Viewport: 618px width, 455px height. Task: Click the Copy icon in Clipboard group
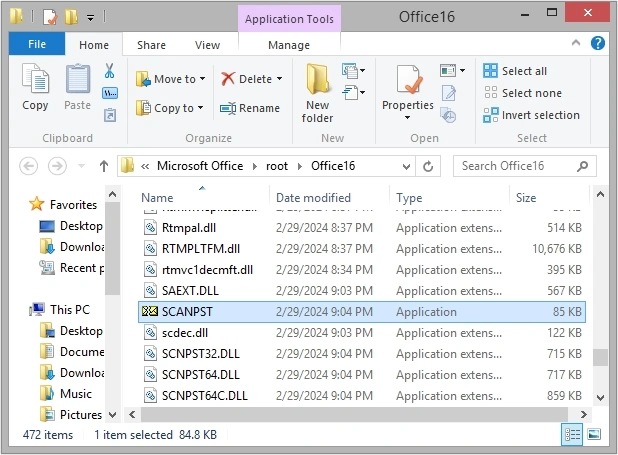click(35, 79)
